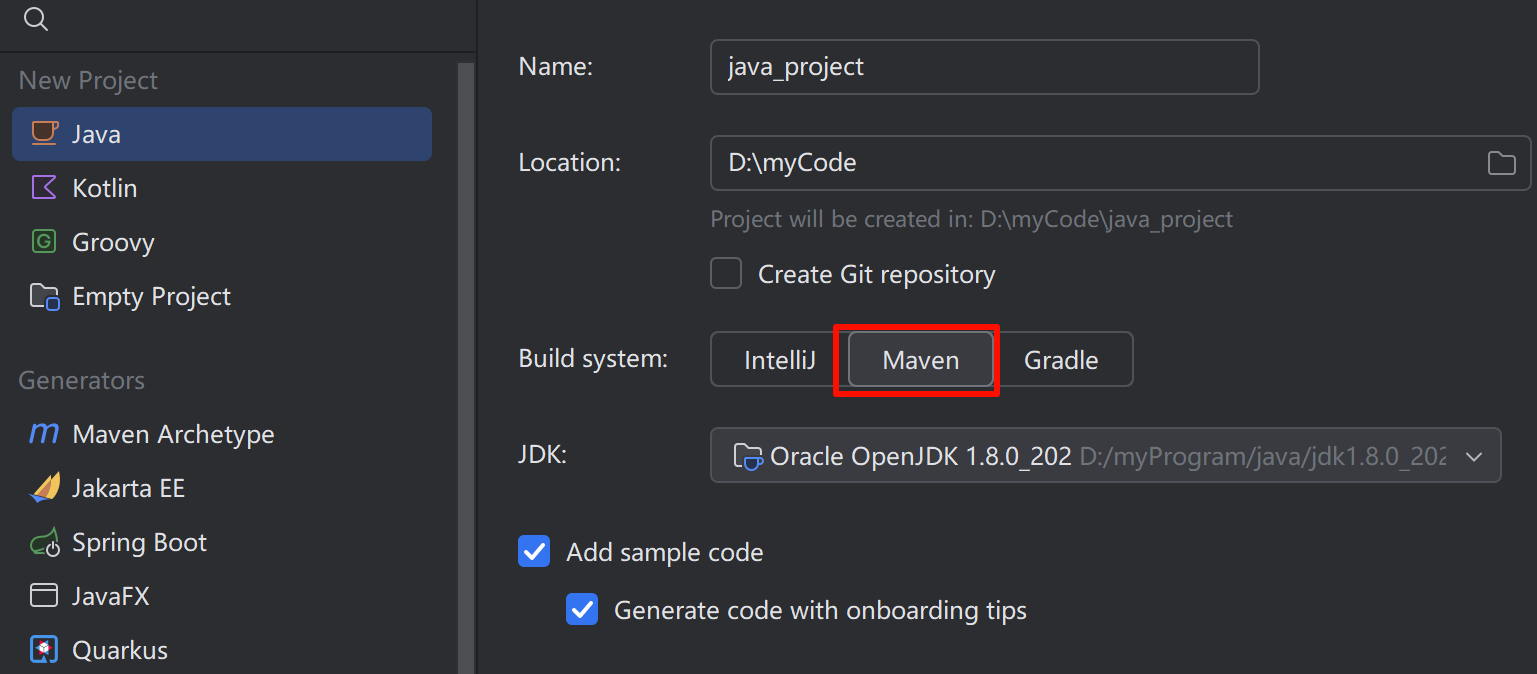The image size is (1537, 674).
Task: Select Gradle build system
Action: (x=1061, y=360)
